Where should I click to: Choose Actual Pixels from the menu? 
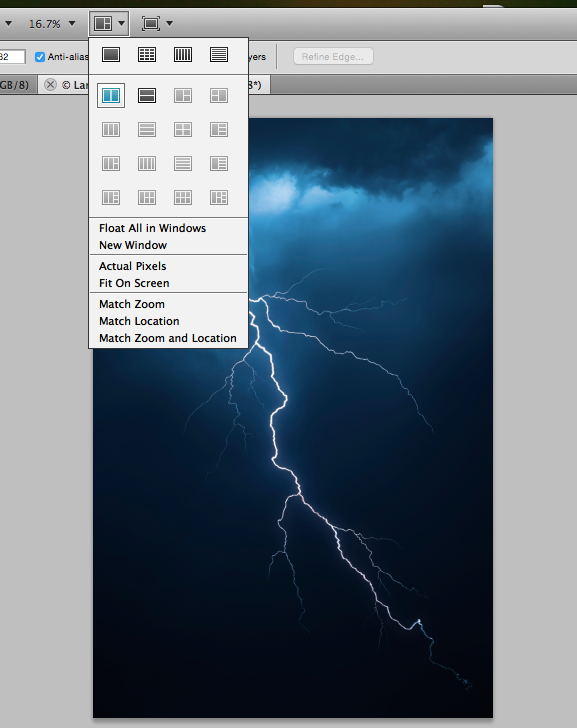pos(132,266)
